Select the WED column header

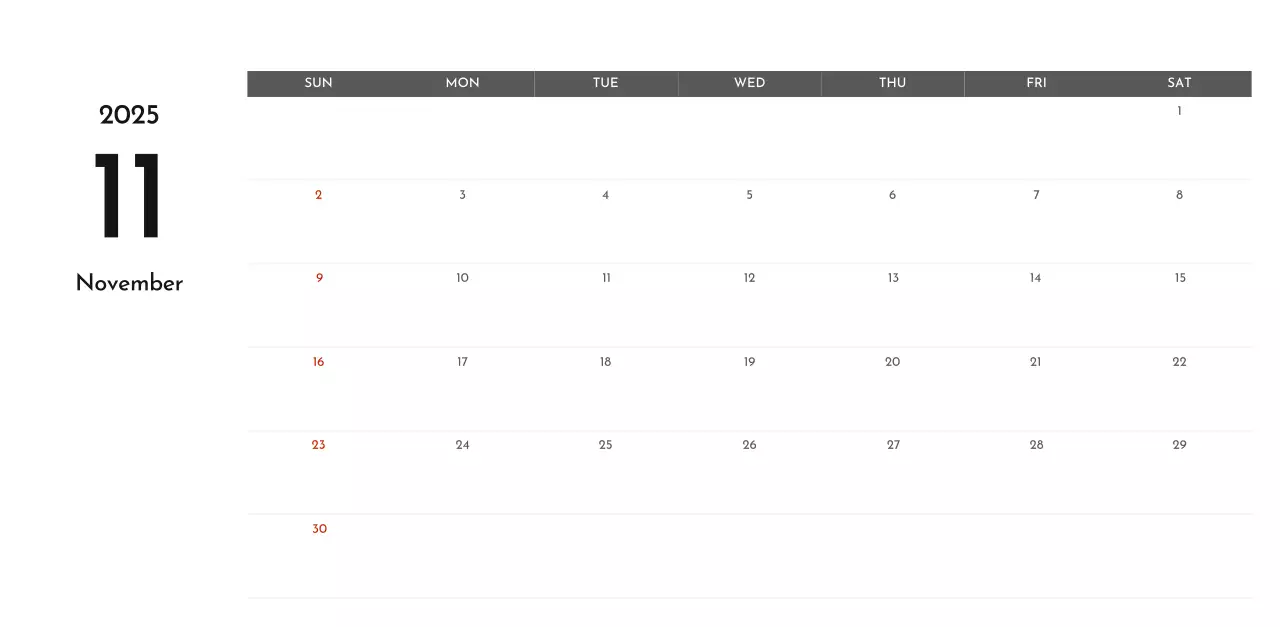tap(749, 83)
